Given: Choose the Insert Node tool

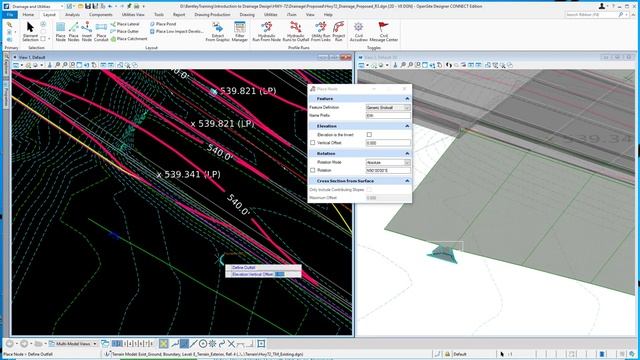Looking at the screenshot, I should pyautogui.click(x=87, y=32).
